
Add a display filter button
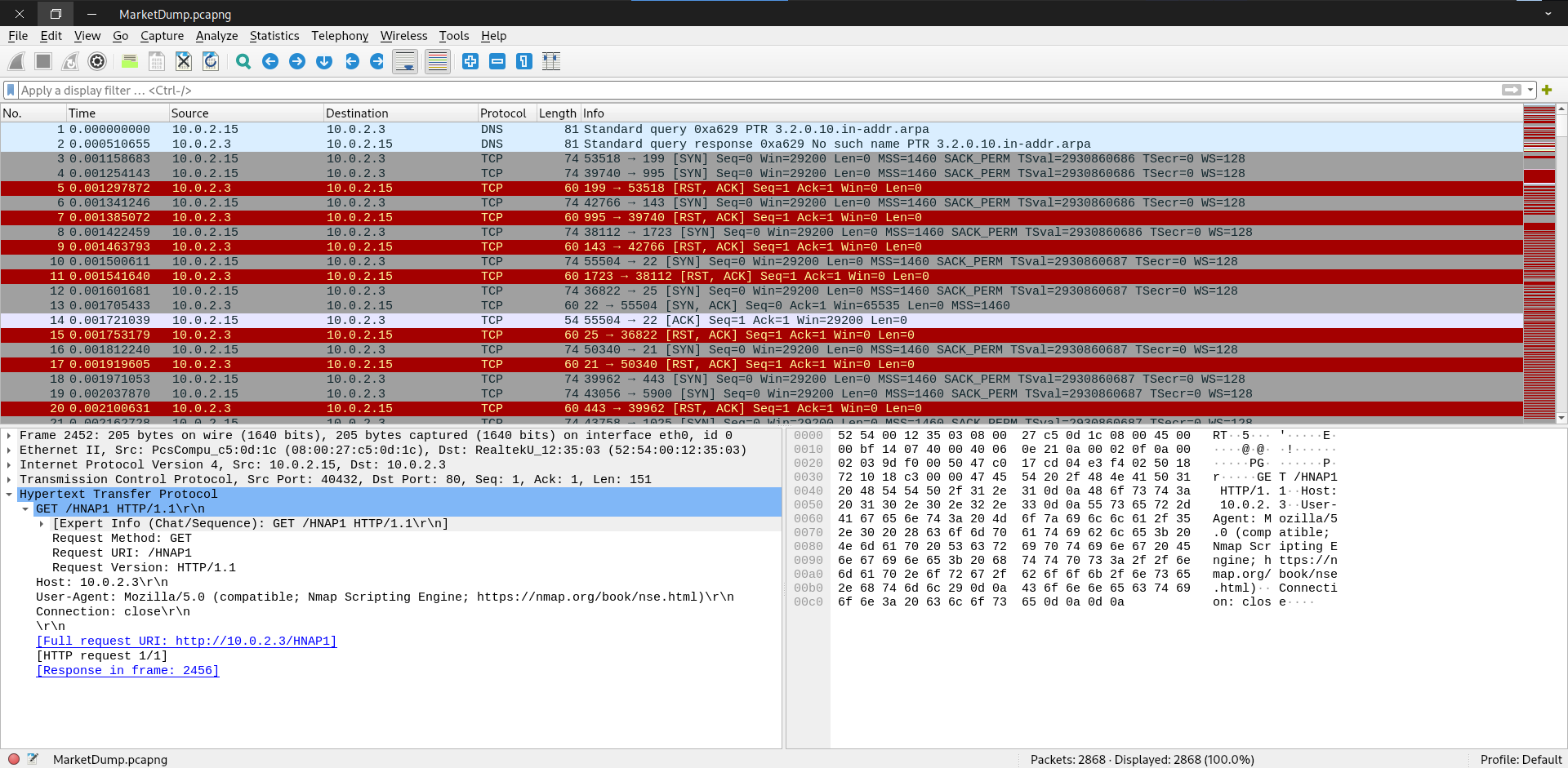click(1547, 90)
